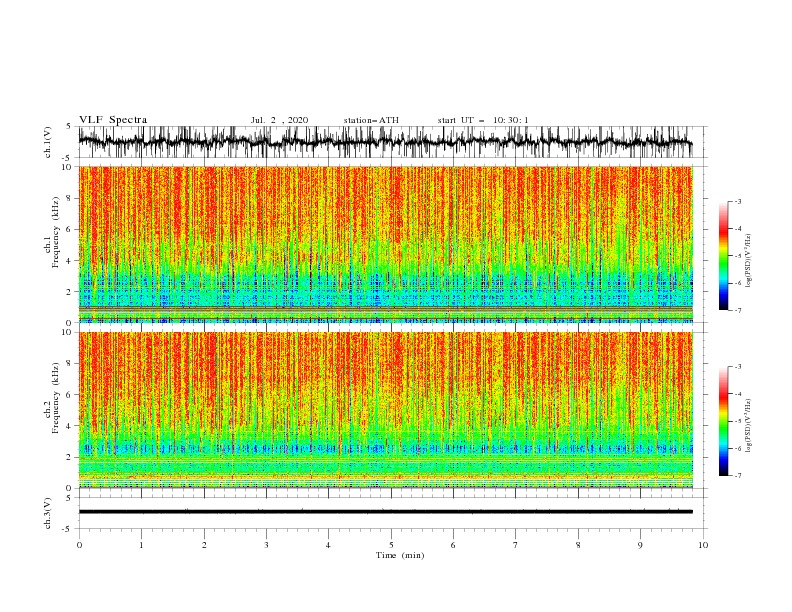
Task: Click the "10" kHz tick on ch.1 axis
Action: click(68, 167)
